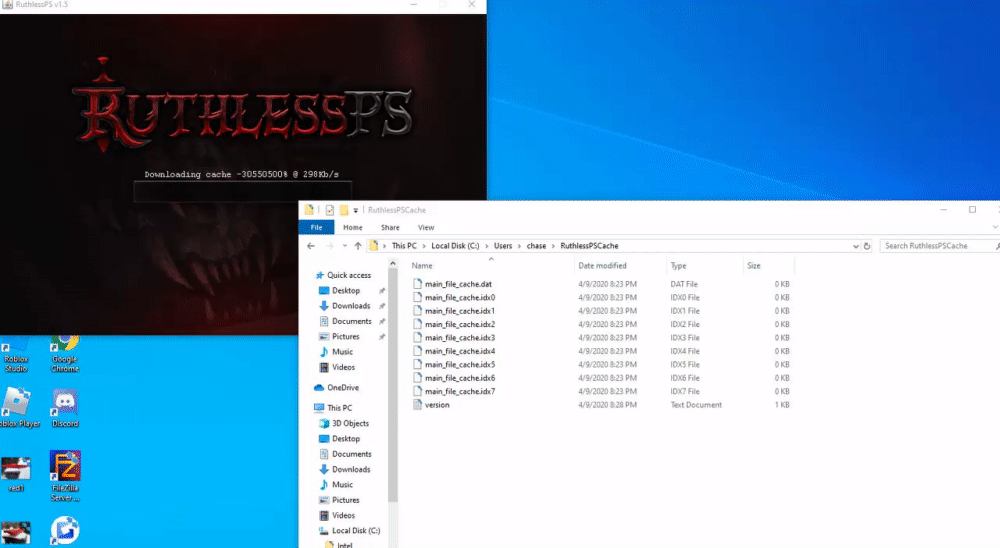Screen dimensions: 1000x548
Task: Open FileZilla Server desktop shortcut
Action: click(x=65, y=475)
